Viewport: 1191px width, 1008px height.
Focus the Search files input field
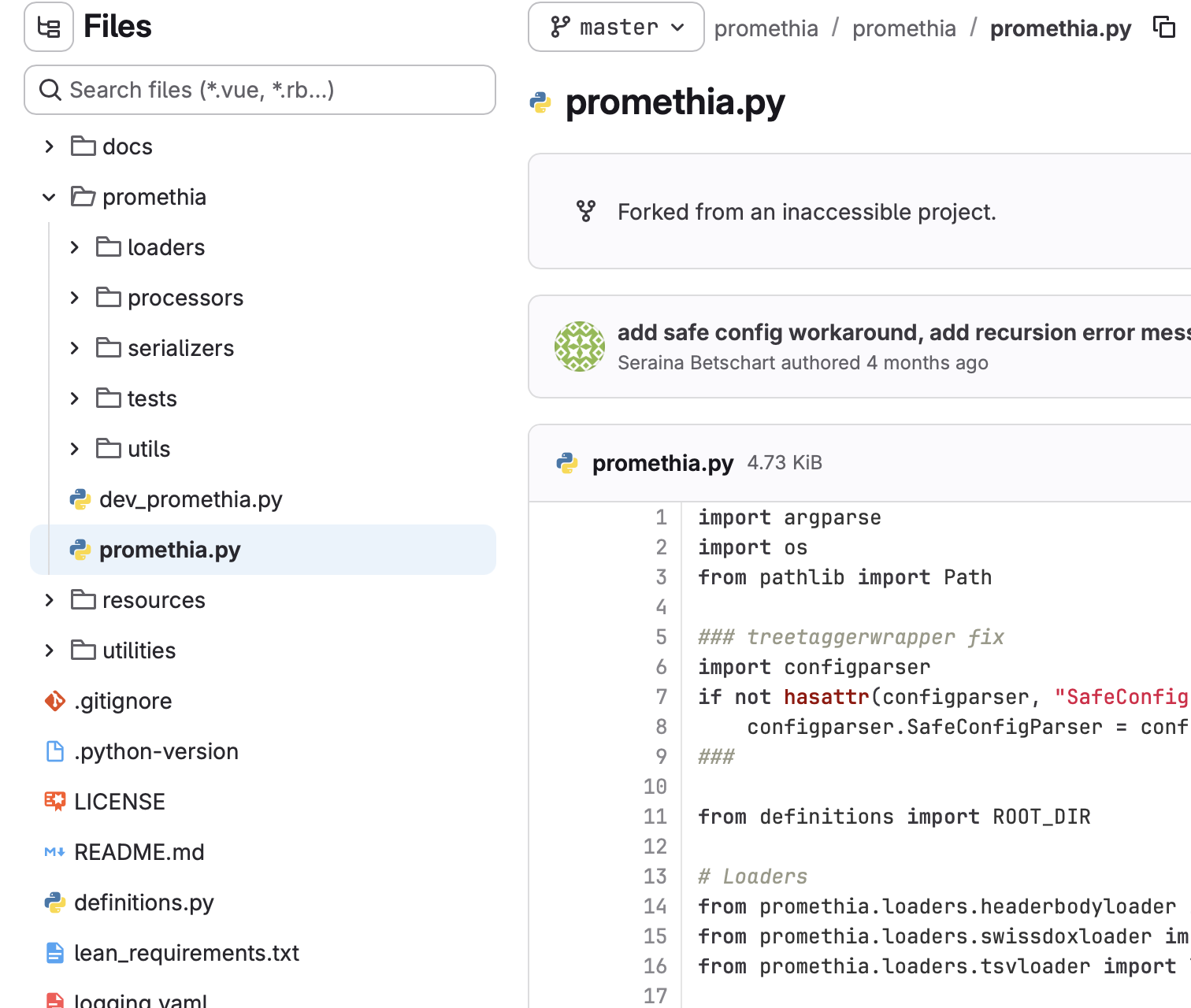pyautogui.click(x=260, y=90)
